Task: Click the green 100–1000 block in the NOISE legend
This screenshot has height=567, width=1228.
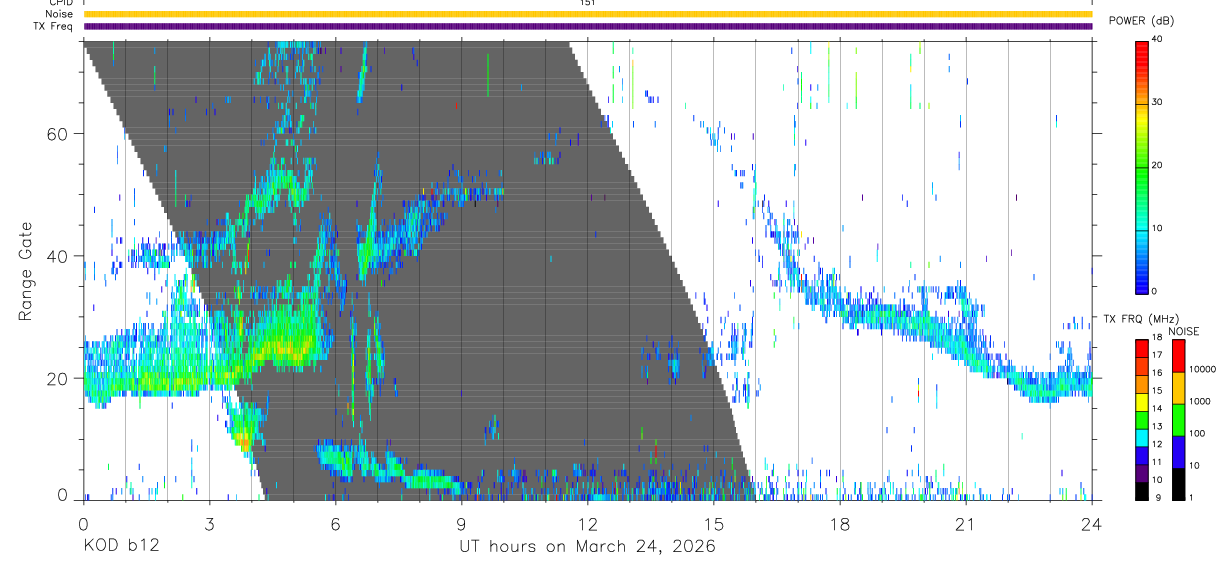Action: [x=1178, y=420]
